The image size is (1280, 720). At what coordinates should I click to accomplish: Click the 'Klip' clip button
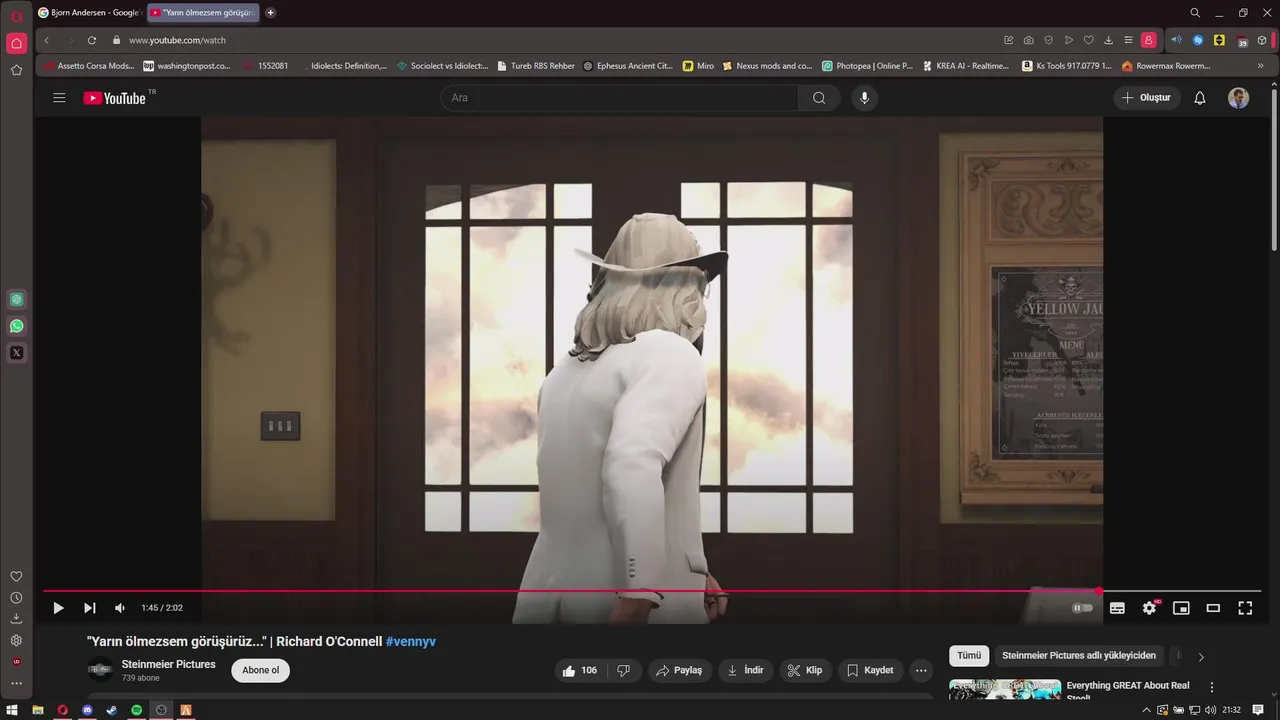tap(805, 670)
